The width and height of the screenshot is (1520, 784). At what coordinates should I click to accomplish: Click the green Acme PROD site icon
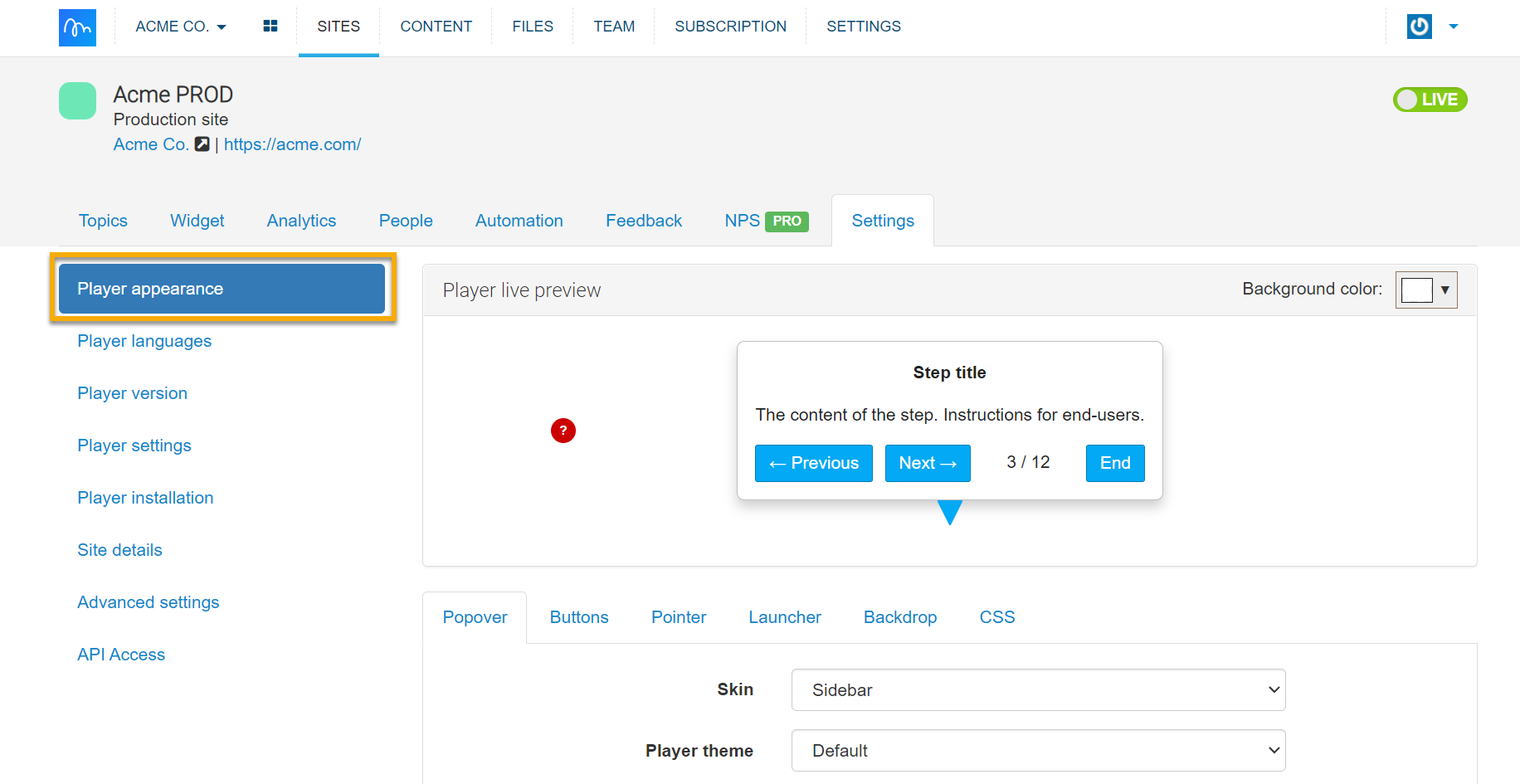(77, 101)
